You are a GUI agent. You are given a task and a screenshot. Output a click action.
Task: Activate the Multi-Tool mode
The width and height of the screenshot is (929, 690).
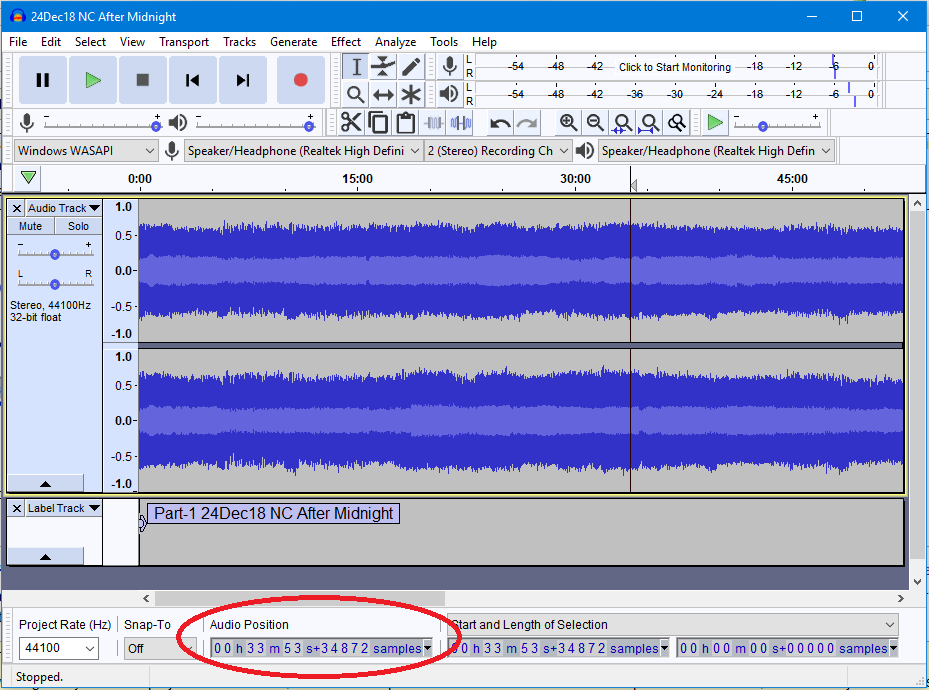[411, 94]
